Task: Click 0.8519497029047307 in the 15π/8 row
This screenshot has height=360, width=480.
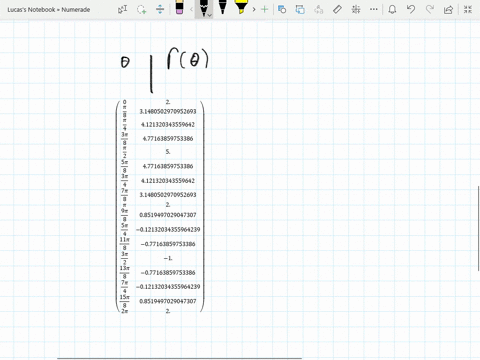Action: 168,301
